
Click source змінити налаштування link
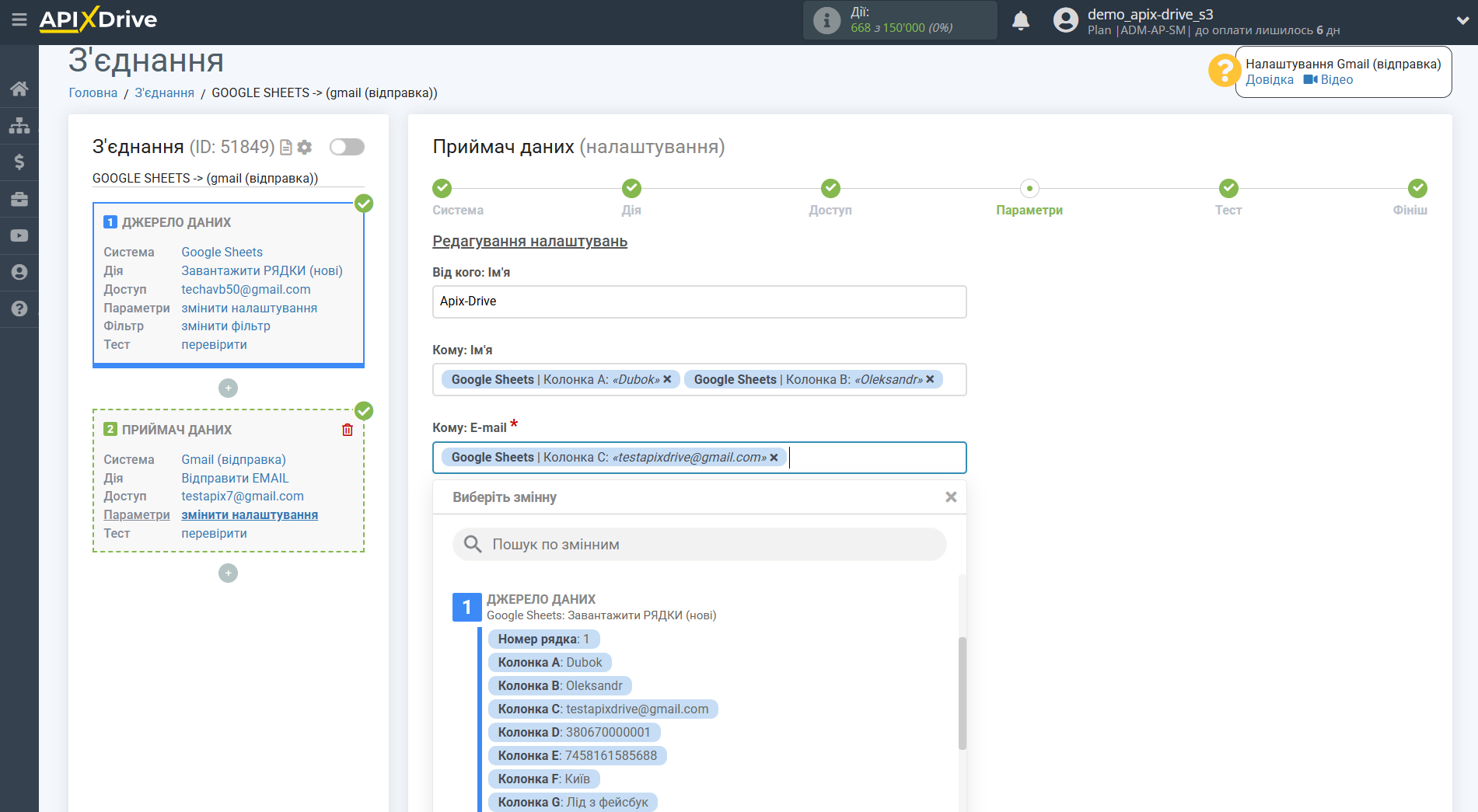click(x=249, y=308)
